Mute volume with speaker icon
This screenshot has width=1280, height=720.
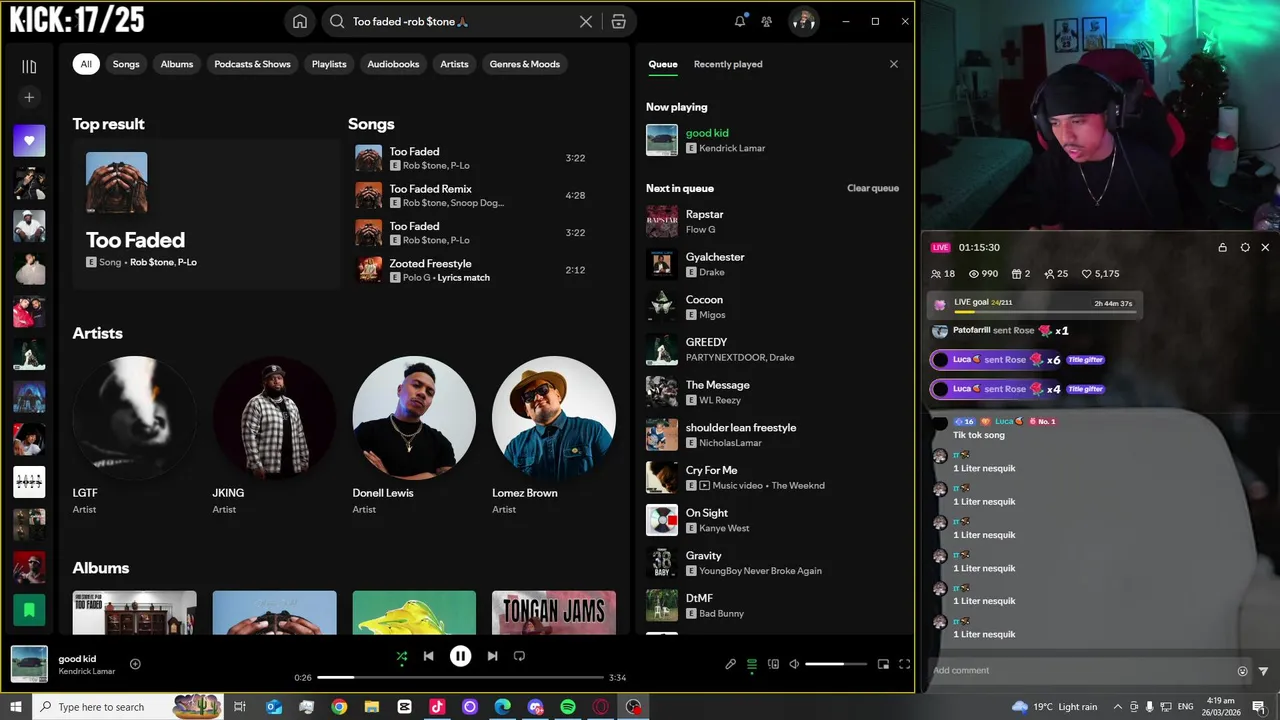pos(794,664)
